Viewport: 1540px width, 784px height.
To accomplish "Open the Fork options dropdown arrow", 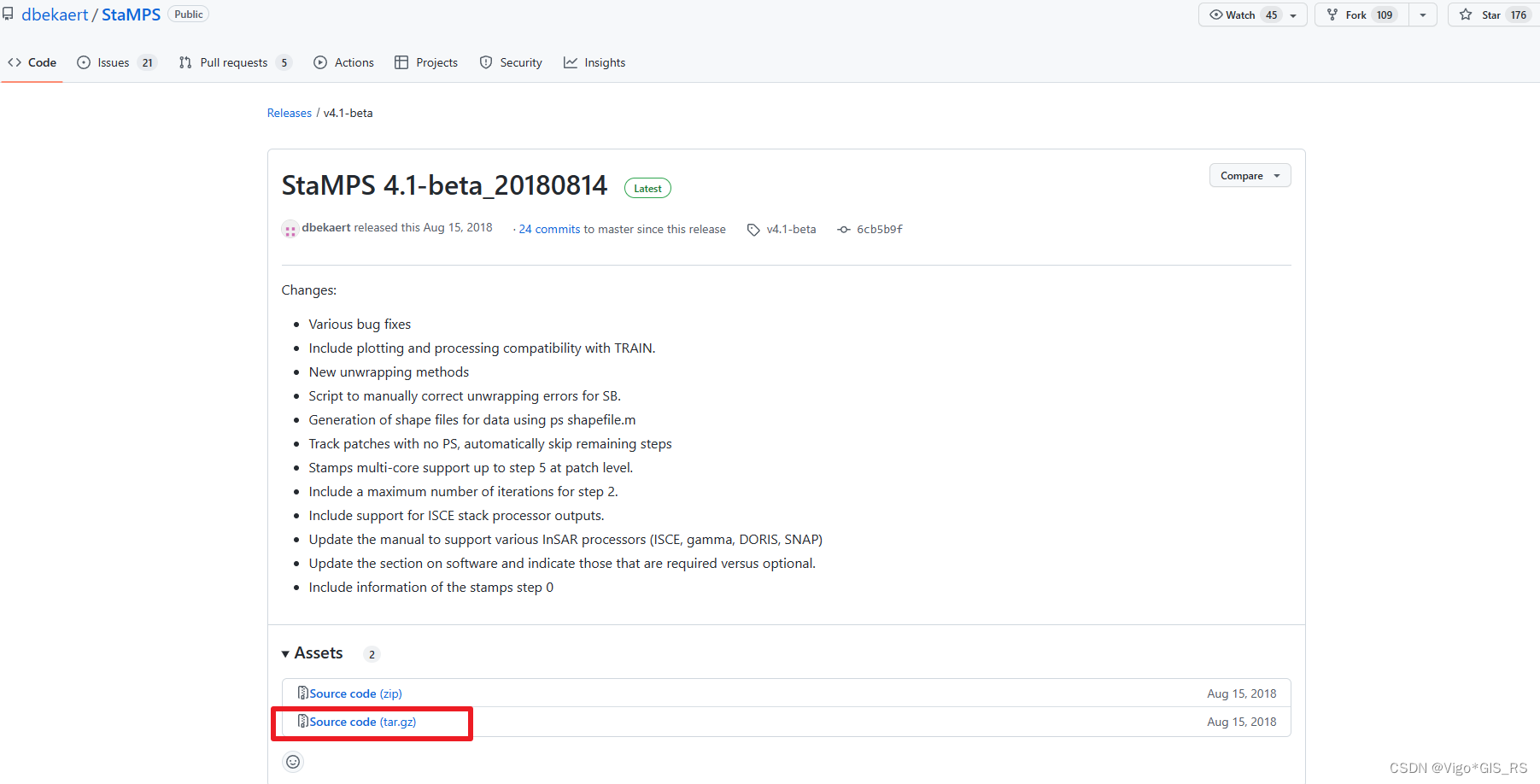I will tap(1423, 15).
